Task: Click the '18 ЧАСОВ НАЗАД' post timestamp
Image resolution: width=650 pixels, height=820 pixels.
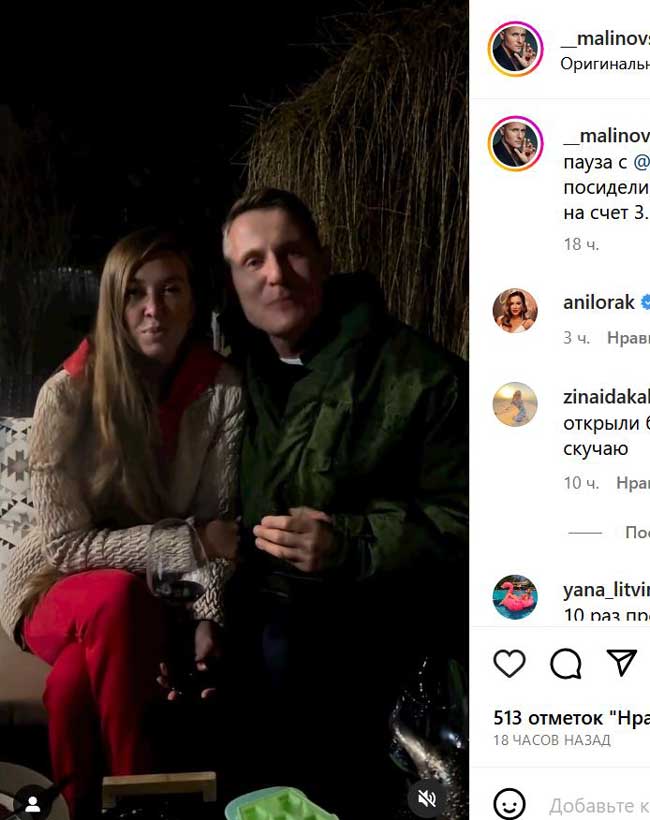Action: (x=551, y=740)
